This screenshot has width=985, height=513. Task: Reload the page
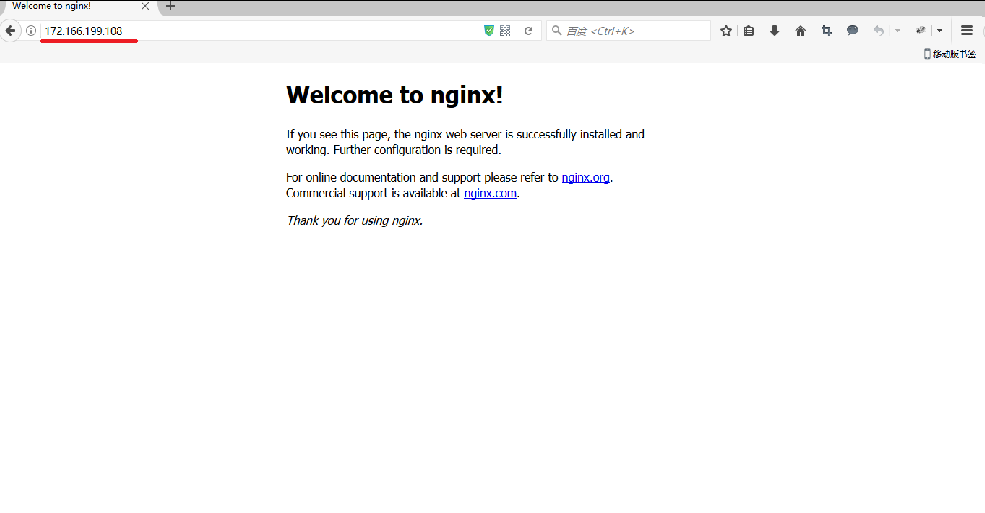[x=528, y=30]
